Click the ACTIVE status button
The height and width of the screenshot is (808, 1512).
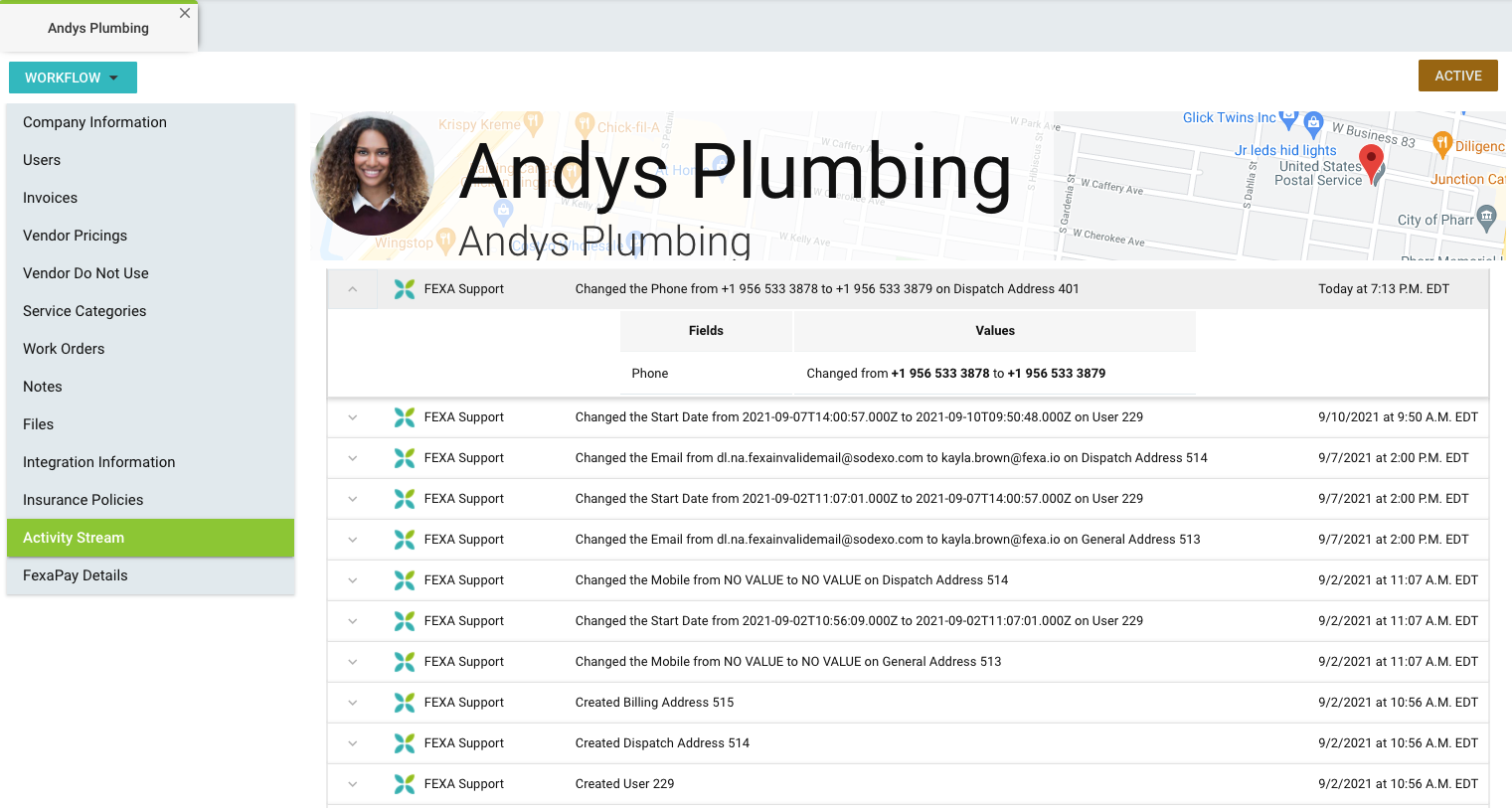tap(1457, 76)
